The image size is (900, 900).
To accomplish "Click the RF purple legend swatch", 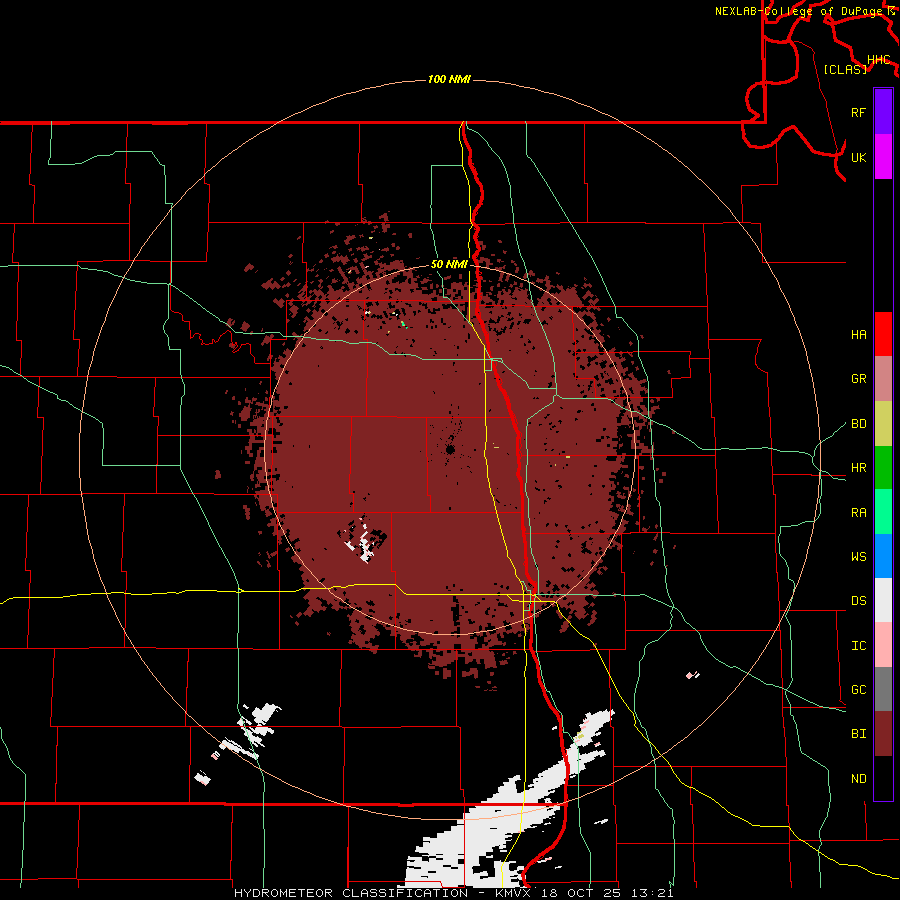I will pyautogui.click(x=883, y=112).
